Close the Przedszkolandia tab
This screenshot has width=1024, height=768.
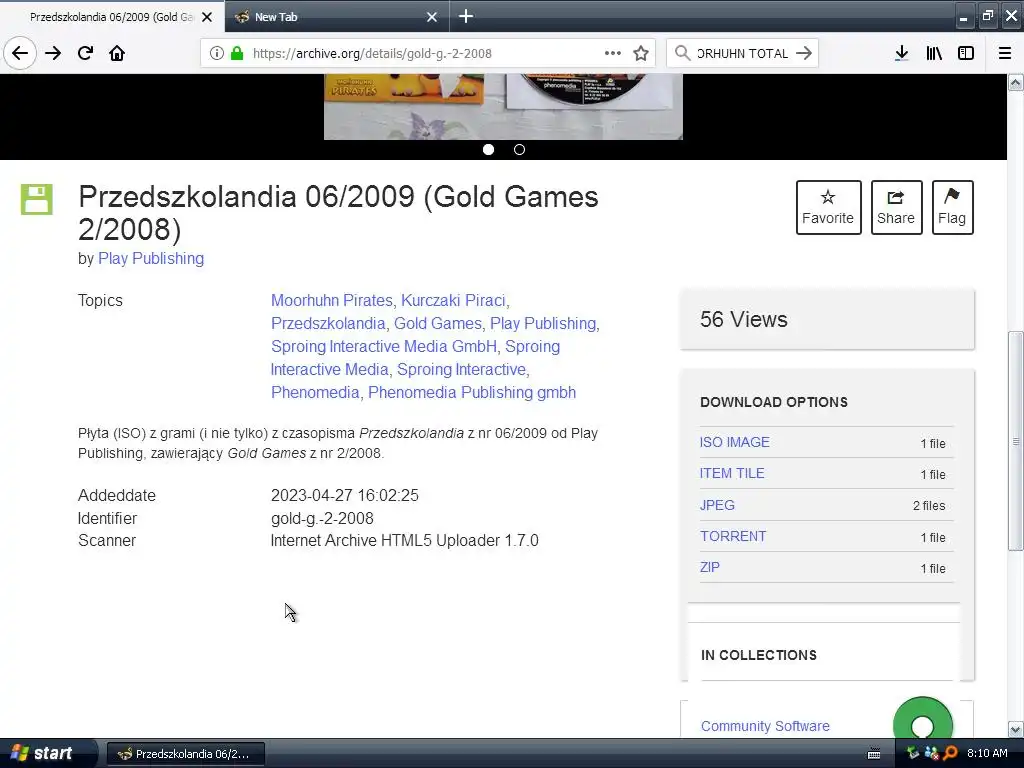pyautogui.click(x=207, y=17)
